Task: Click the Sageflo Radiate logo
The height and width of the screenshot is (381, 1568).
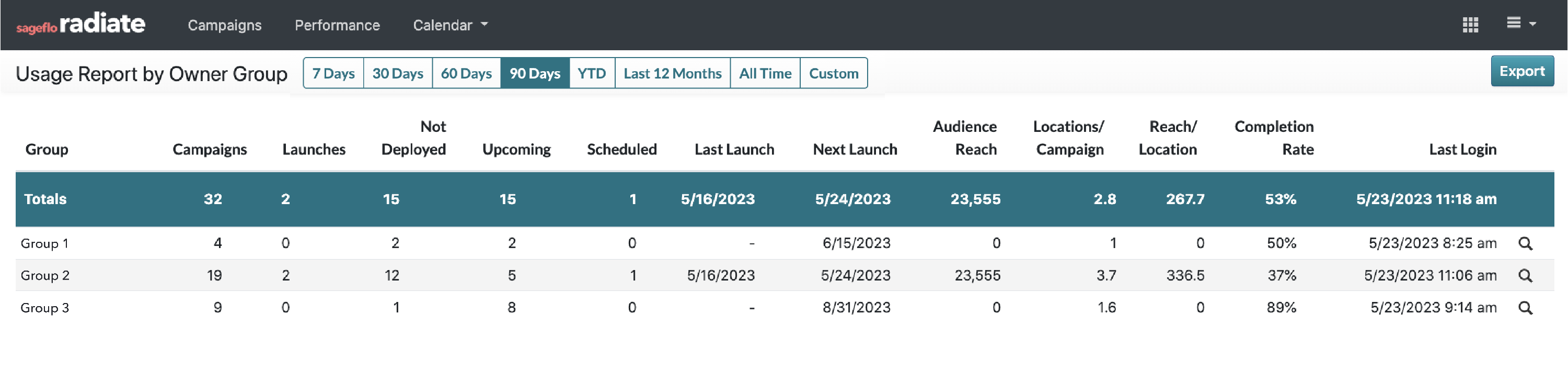Action: tap(81, 25)
